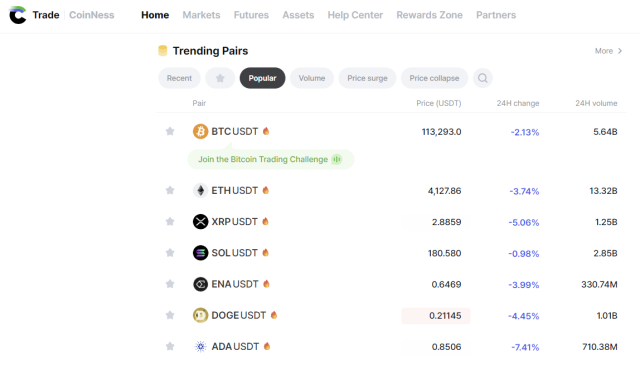Click the Ethereum coin icon
This screenshot has height=380, width=640.
(x=200, y=191)
